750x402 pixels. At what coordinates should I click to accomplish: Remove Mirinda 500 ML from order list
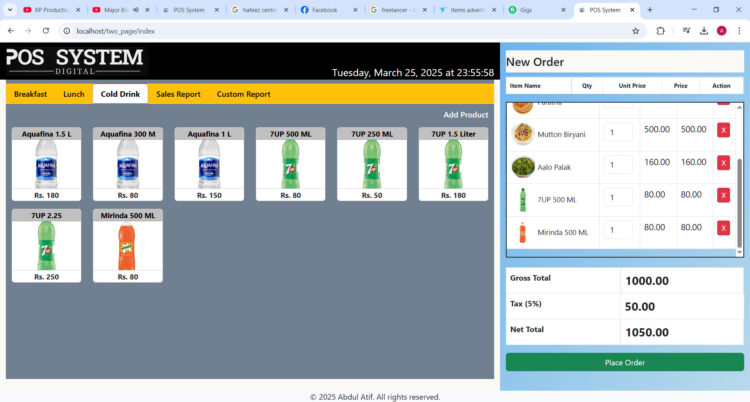click(723, 228)
